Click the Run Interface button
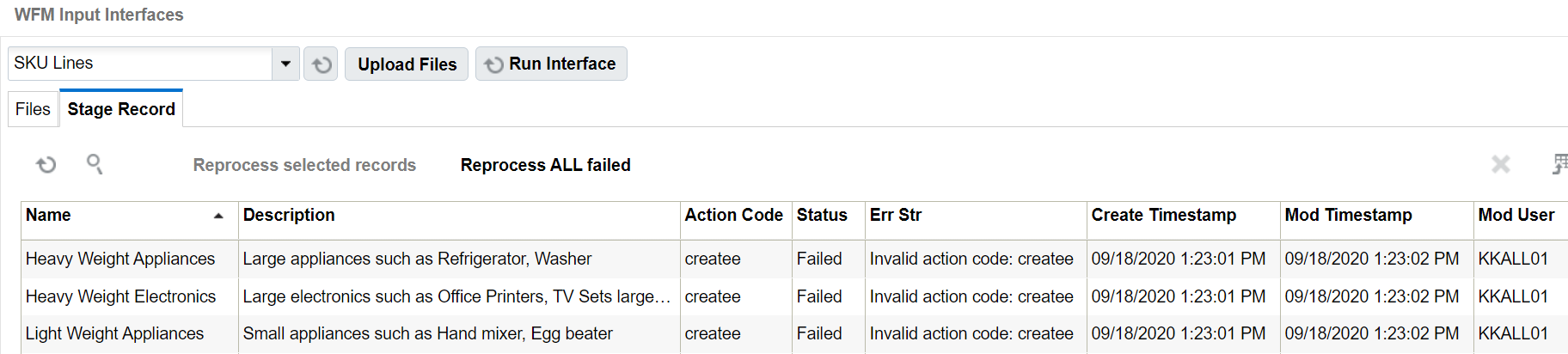The image size is (1568, 354). (x=551, y=64)
